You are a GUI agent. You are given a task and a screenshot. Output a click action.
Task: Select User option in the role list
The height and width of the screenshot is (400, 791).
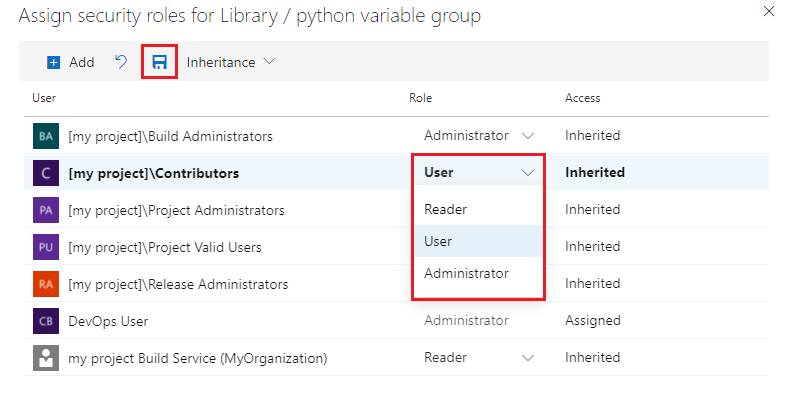tap(438, 241)
